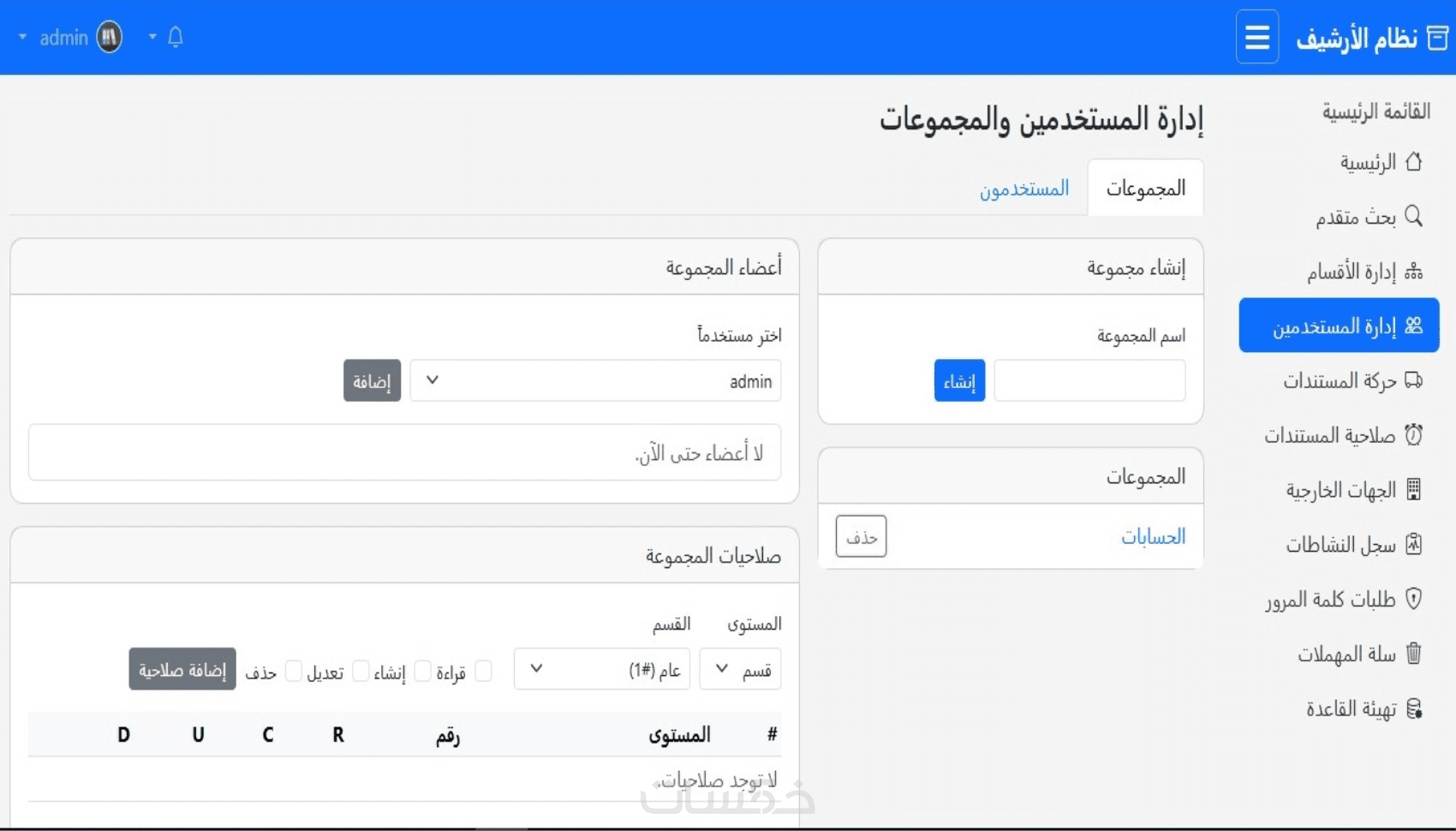
Task: Click the building icon beside الجهات الخارجية
Action: tap(1413, 489)
